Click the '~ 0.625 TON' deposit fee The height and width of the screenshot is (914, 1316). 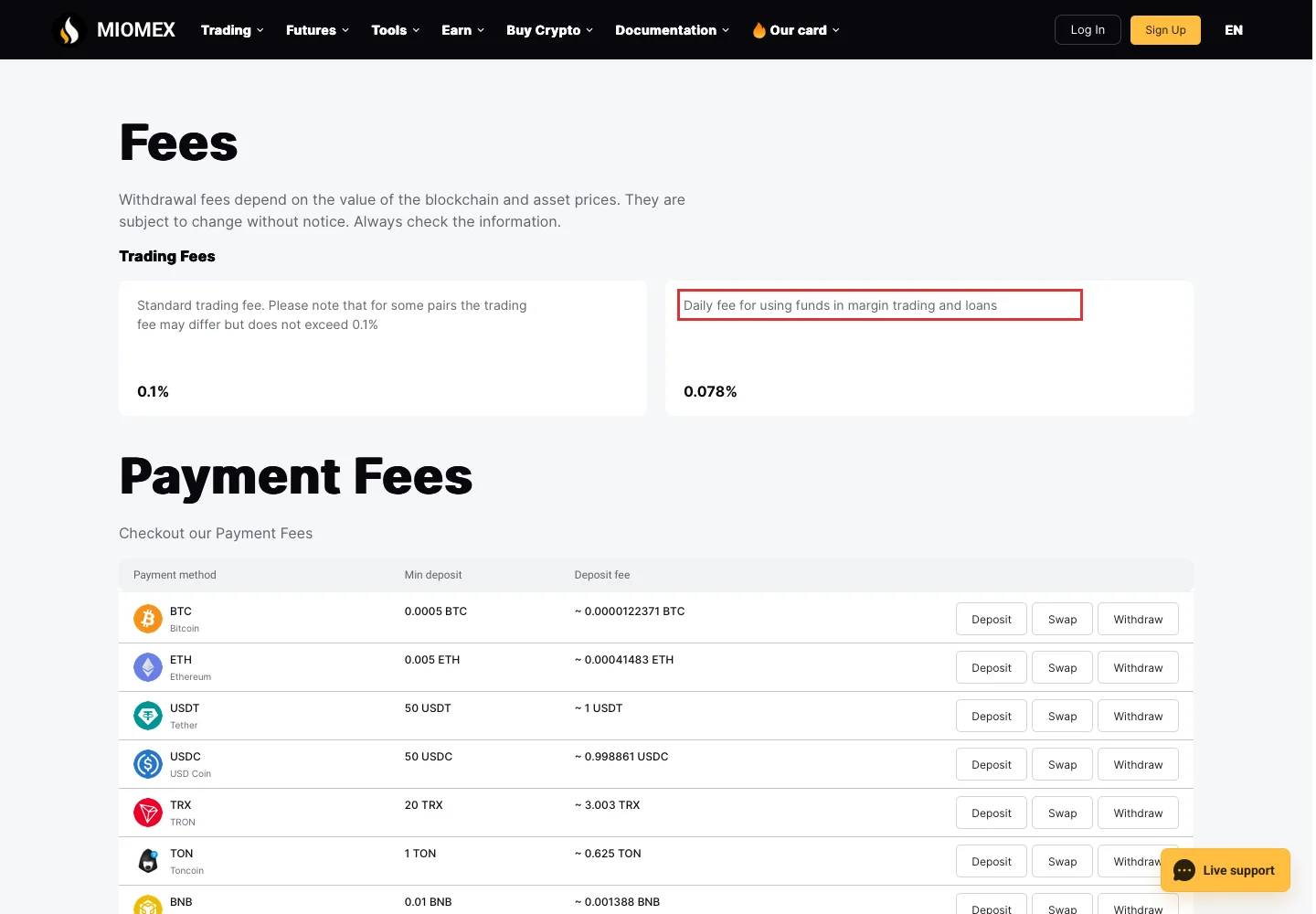click(608, 854)
